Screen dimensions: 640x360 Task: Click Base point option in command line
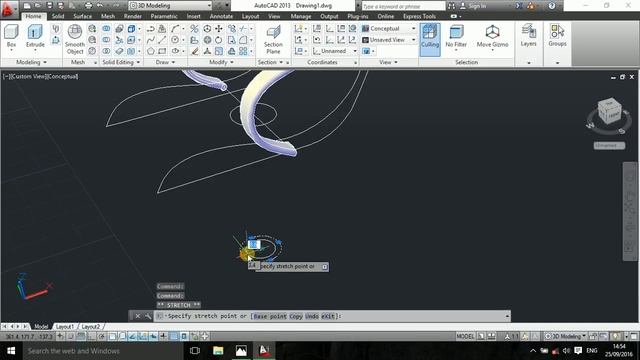point(270,316)
